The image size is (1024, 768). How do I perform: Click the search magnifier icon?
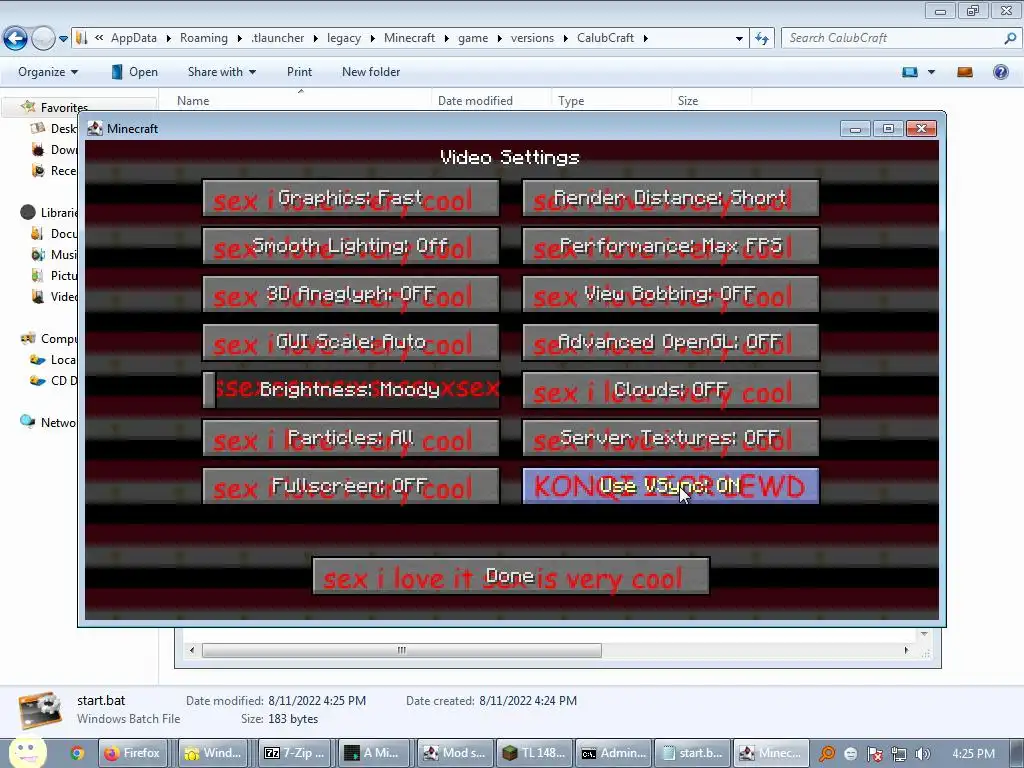click(1010, 38)
